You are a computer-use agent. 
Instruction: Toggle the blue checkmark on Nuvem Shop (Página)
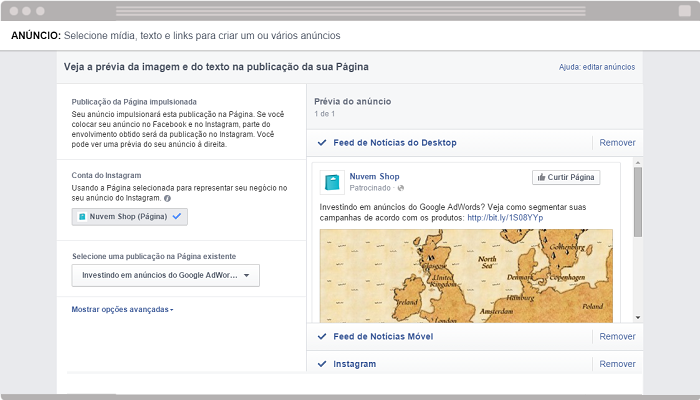(x=177, y=216)
